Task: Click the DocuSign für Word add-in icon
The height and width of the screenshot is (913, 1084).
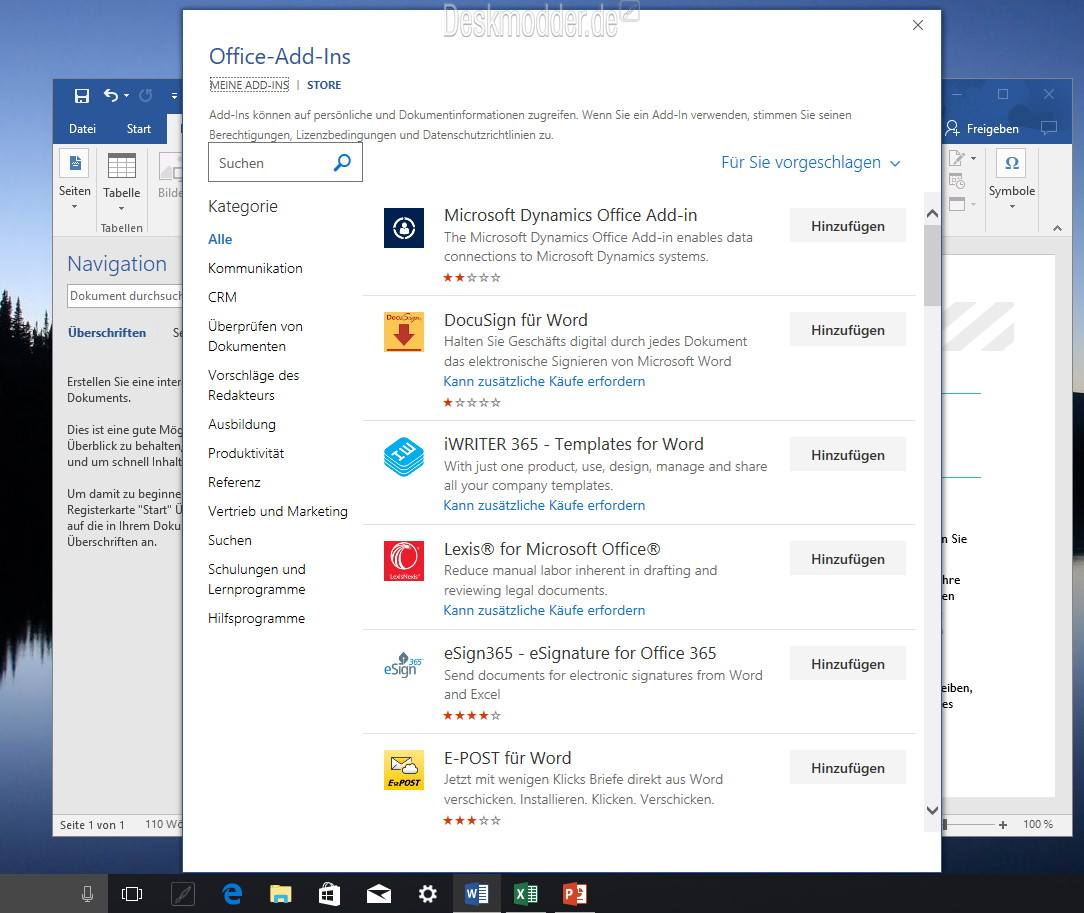Action: (404, 332)
